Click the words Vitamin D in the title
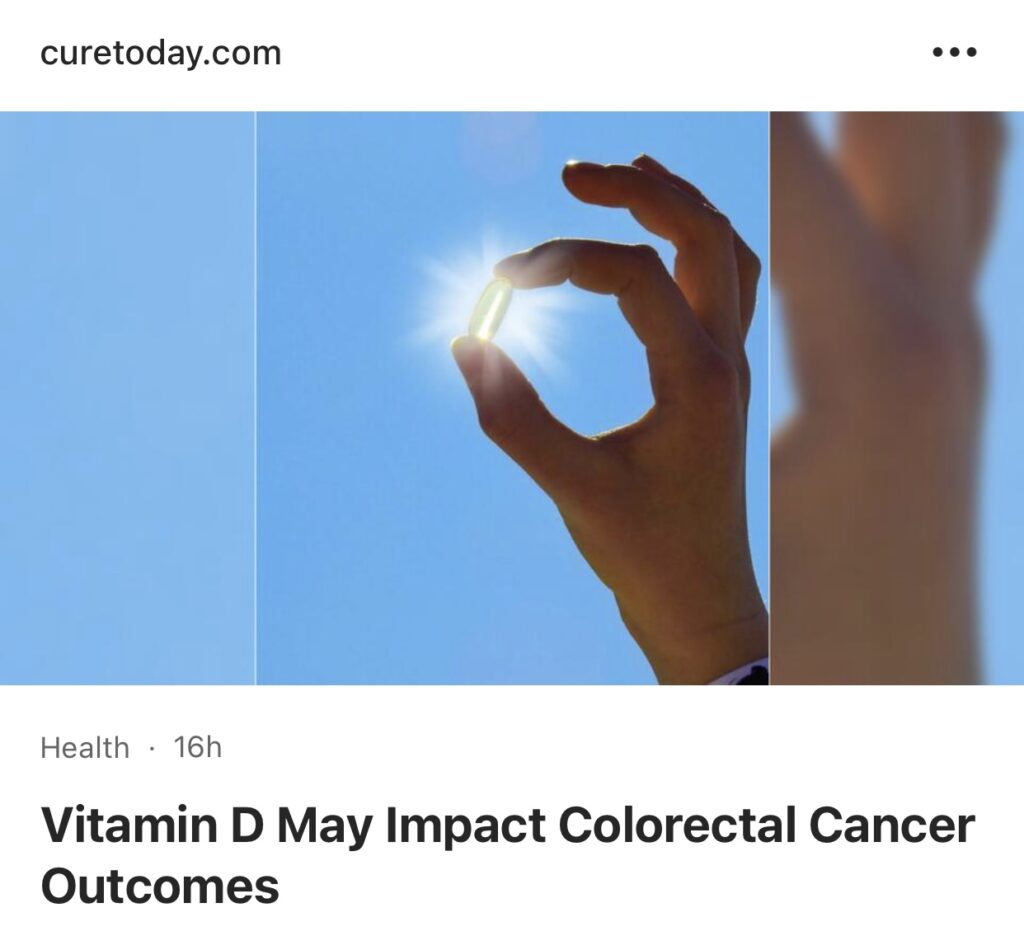Image resolution: width=1024 pixels, height=936 pixels. (x=152, y=825)
